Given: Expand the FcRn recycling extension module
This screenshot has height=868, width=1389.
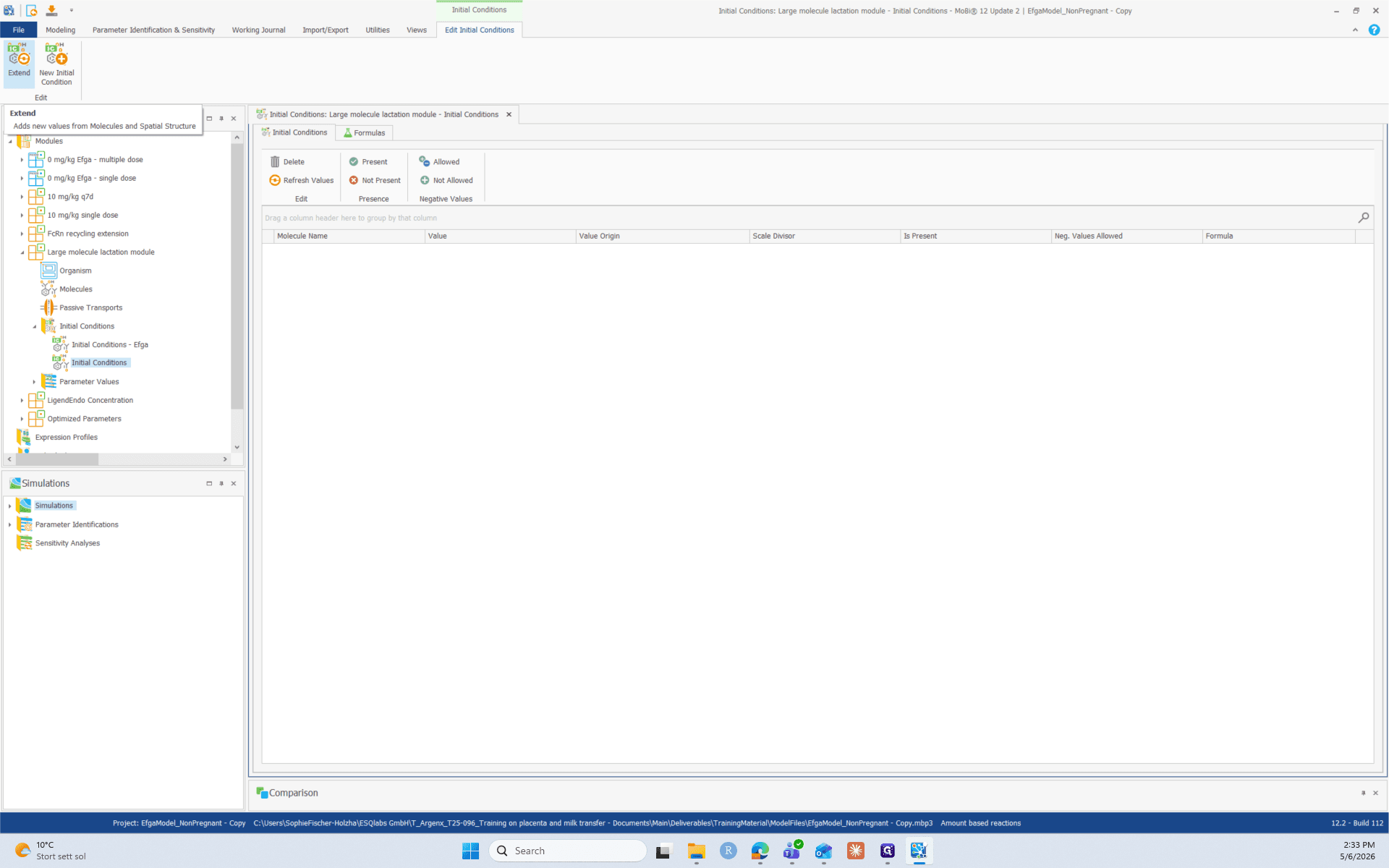Looking at the screenshot, I should pos(22,234).
